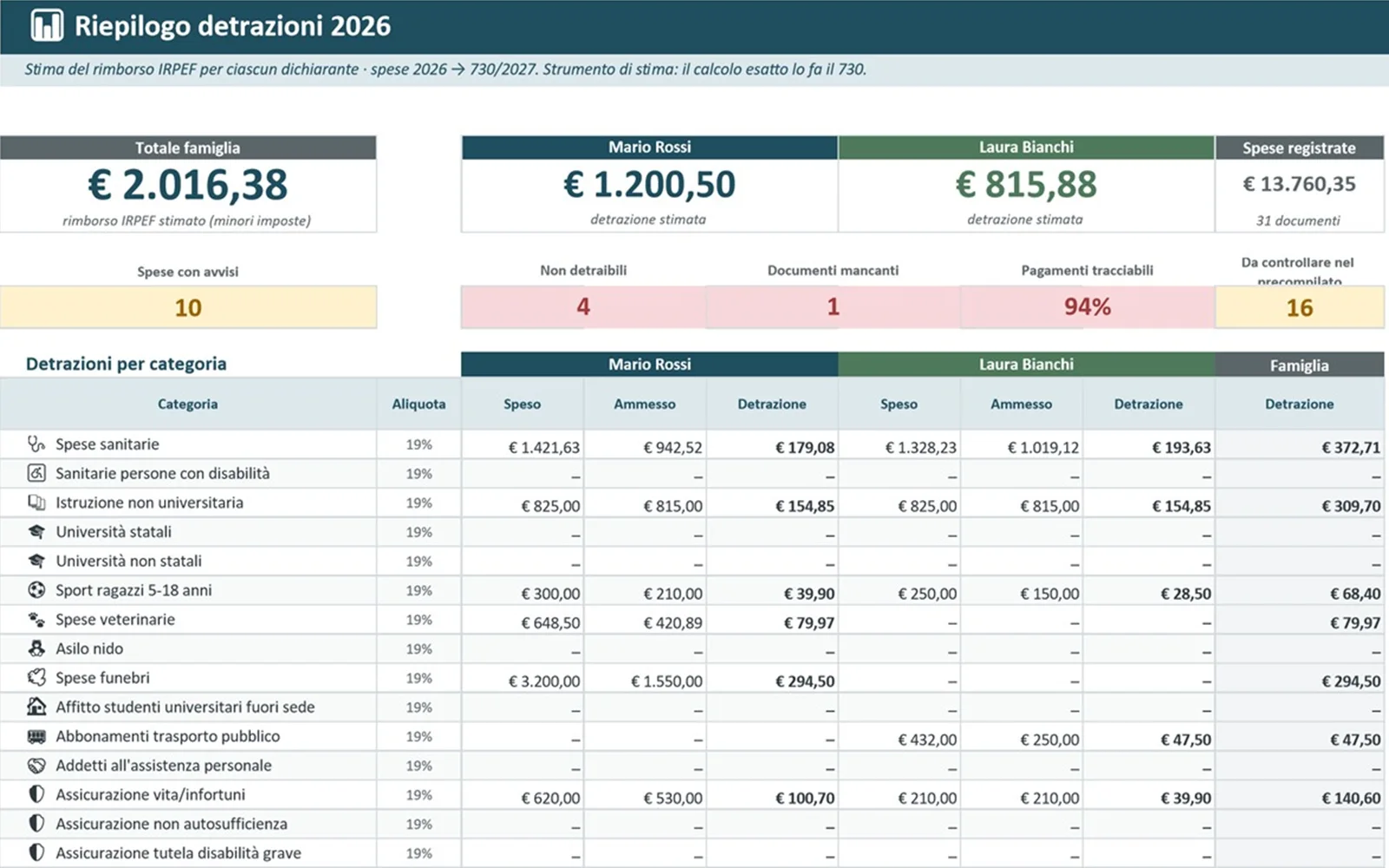Click the house icon for Affitto studenti universitari
The width and height of the screenshot is (1389, 868).
(36, 707)
